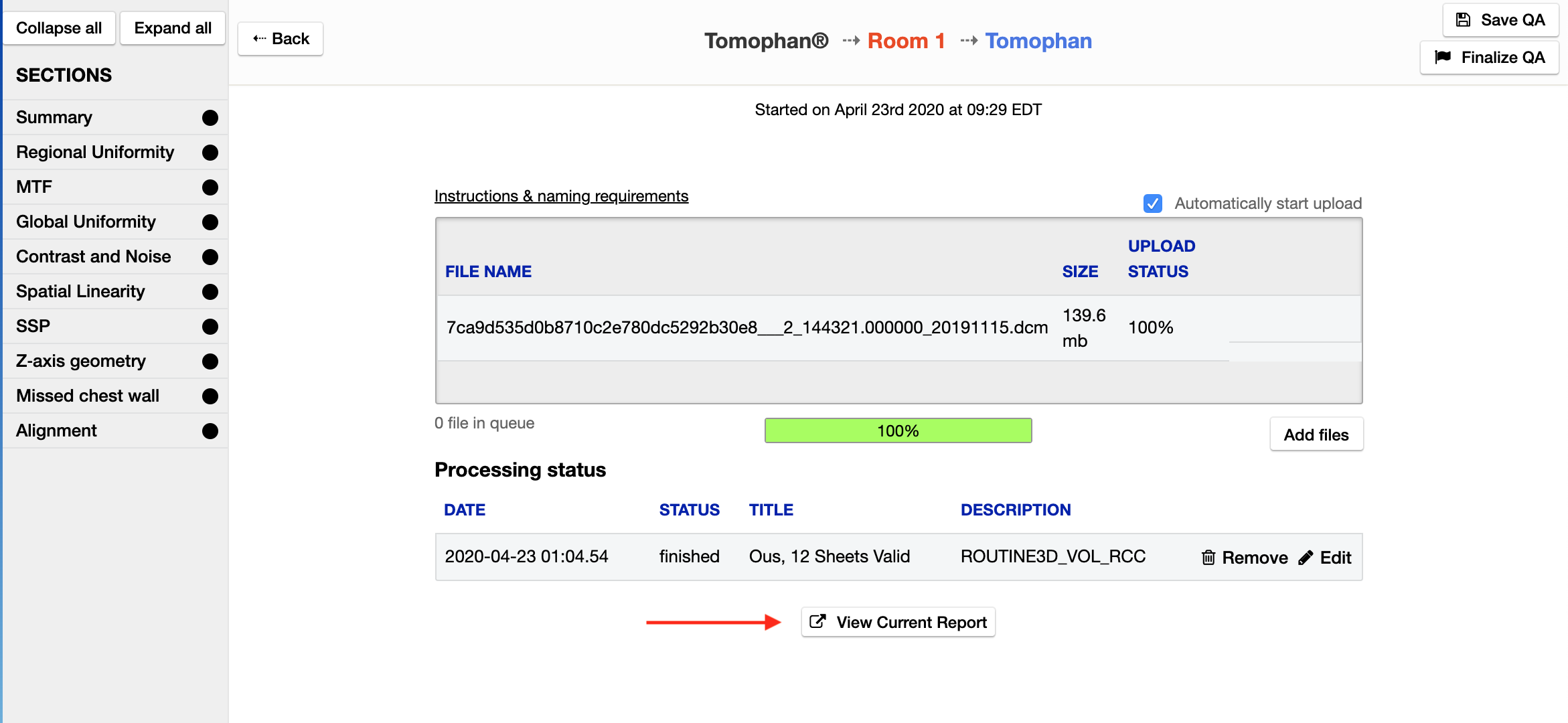Click the View Current Report button
1568x723 pixels.
(x=898, y=622)
